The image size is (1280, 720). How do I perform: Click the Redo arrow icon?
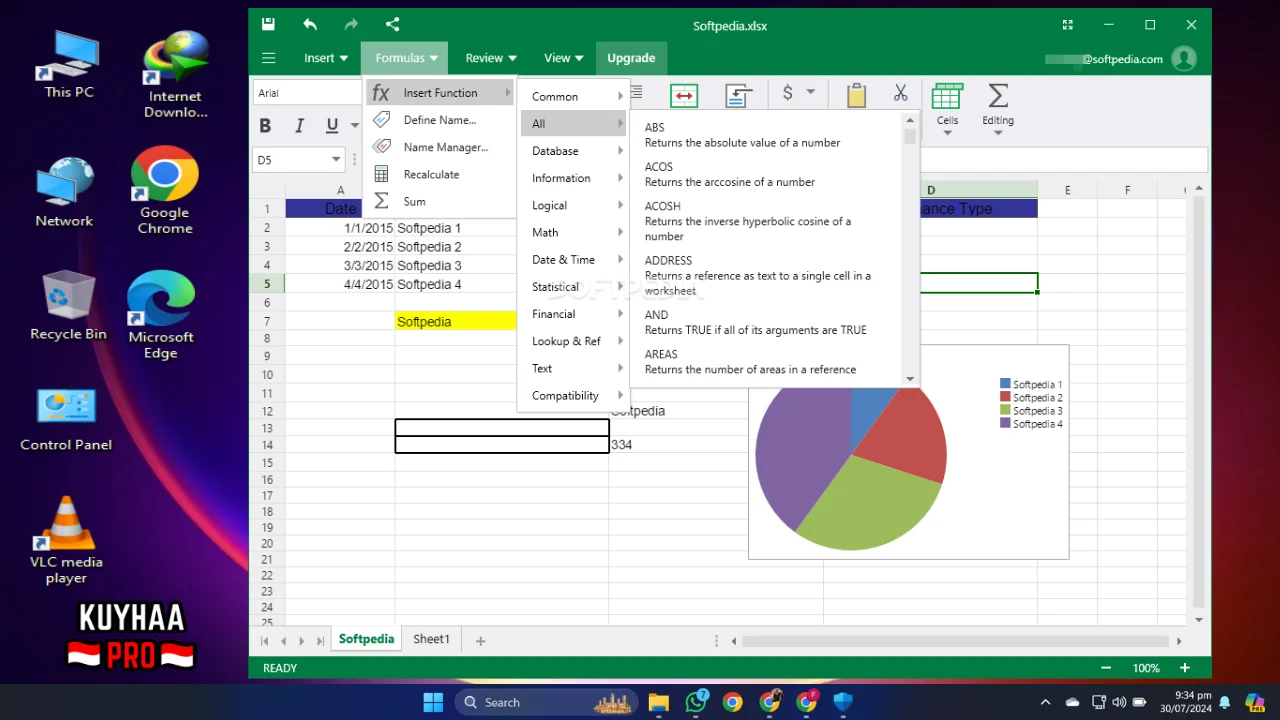click(351, 25)
